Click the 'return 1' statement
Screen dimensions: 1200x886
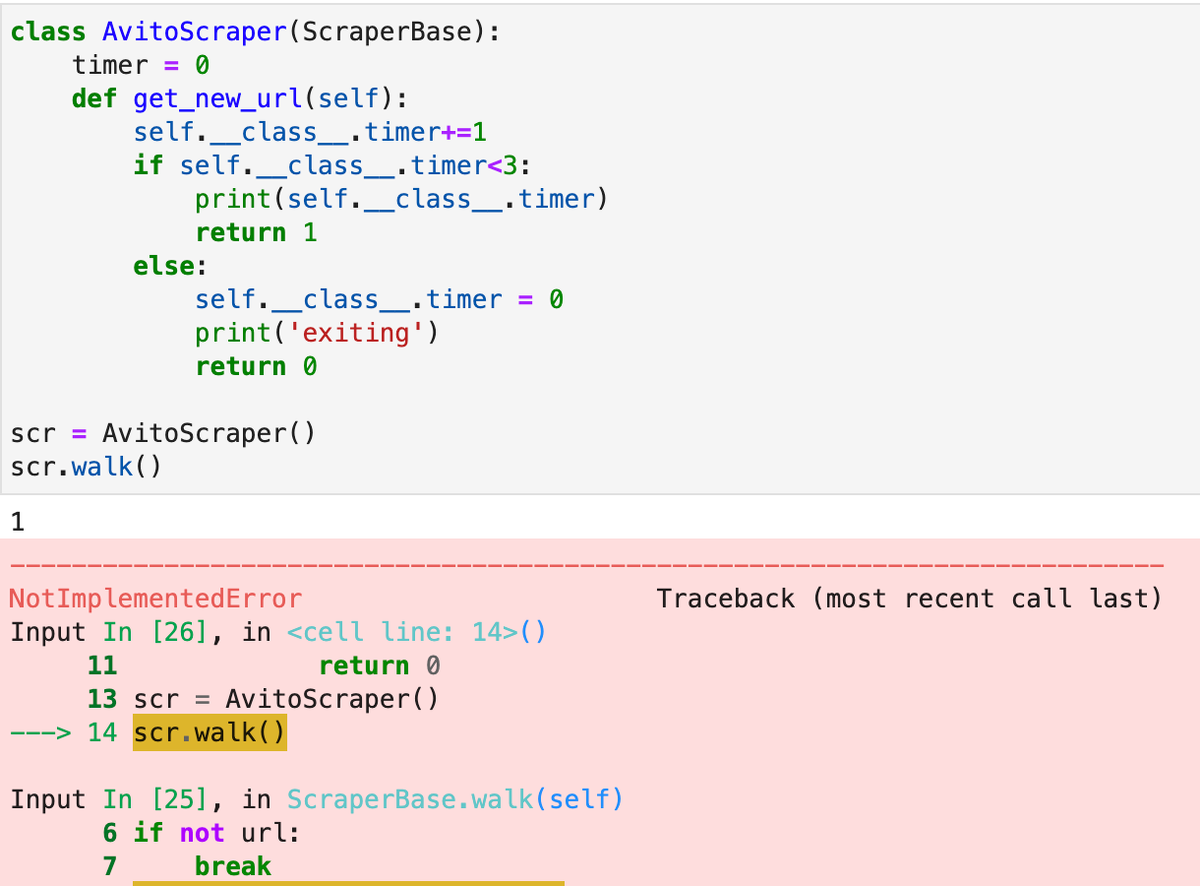(x=256, y=232)
